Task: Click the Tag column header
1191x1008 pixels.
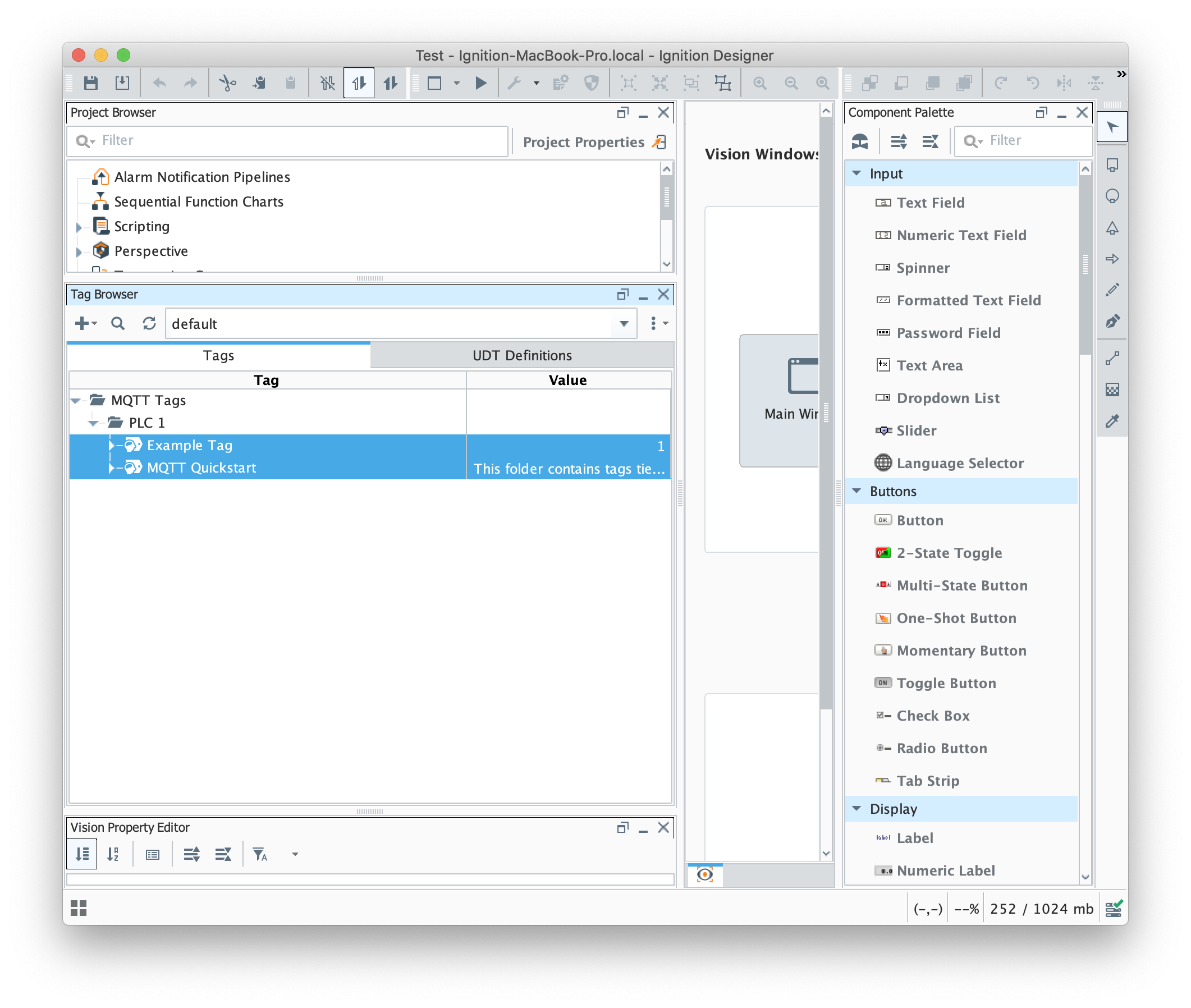Action: (267, 381)
